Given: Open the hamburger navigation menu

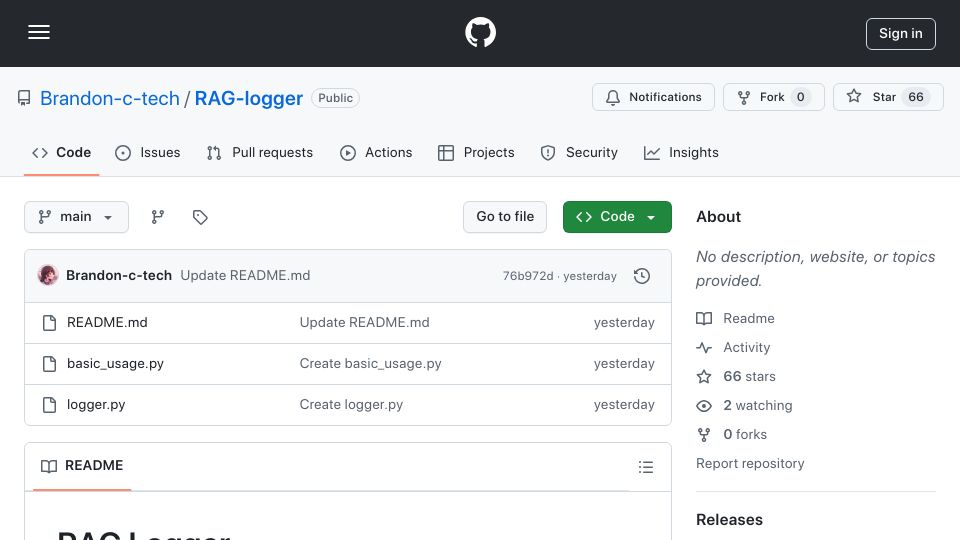Looking at the screenshot, I should coord(39,32).
